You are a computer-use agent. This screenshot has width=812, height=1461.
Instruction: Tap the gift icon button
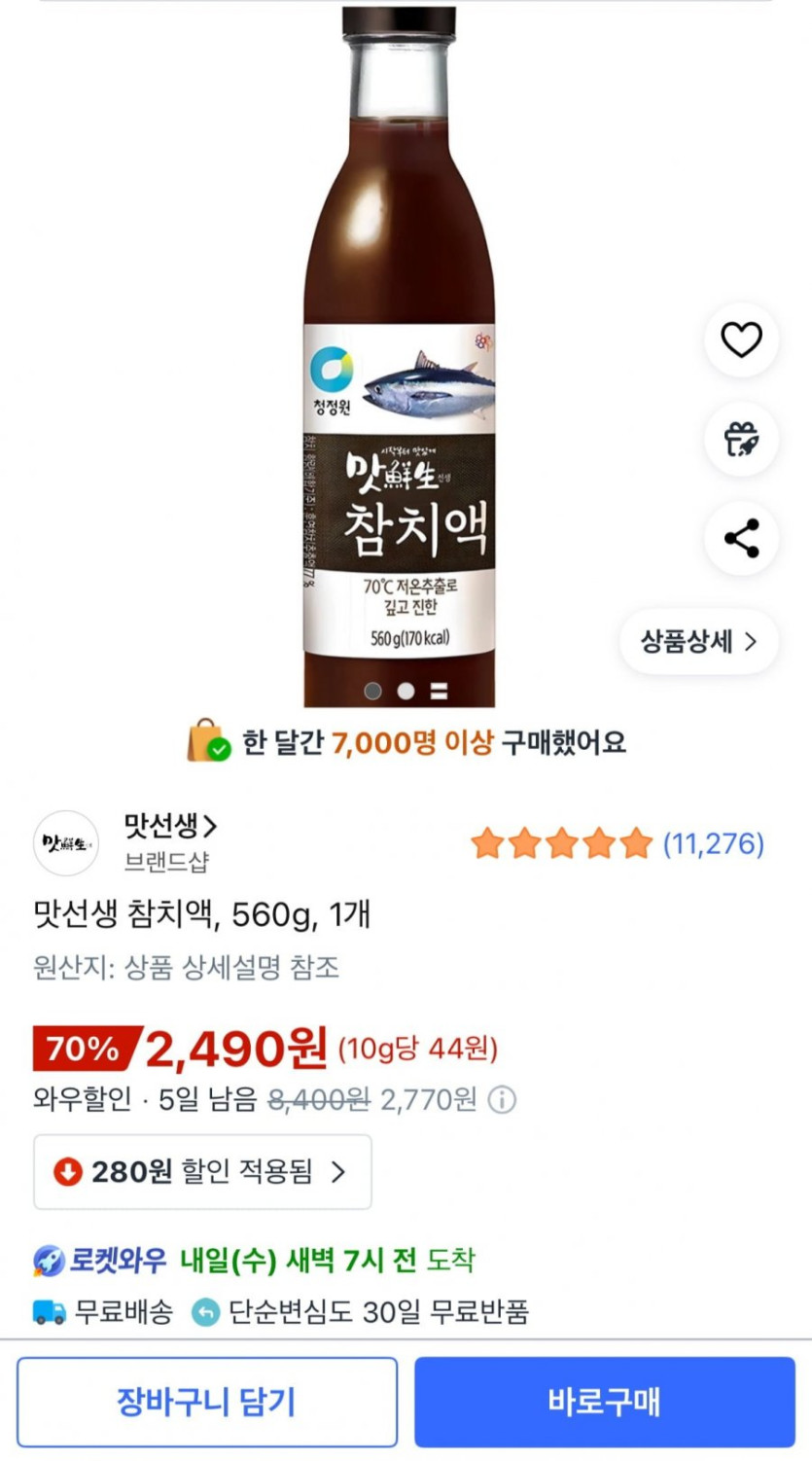click(x=741, y=440)
